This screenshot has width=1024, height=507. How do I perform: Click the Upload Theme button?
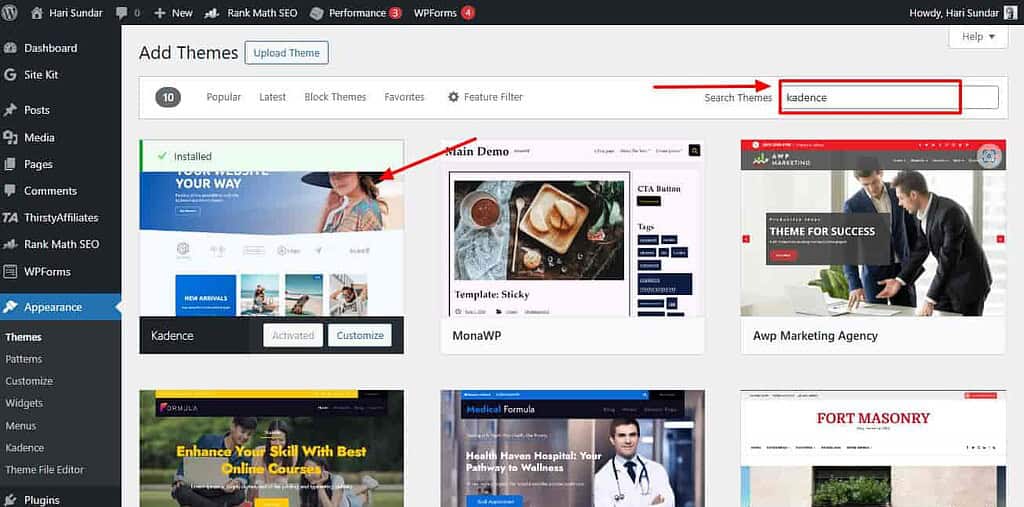pyautogui.click(x=288, y=53)
